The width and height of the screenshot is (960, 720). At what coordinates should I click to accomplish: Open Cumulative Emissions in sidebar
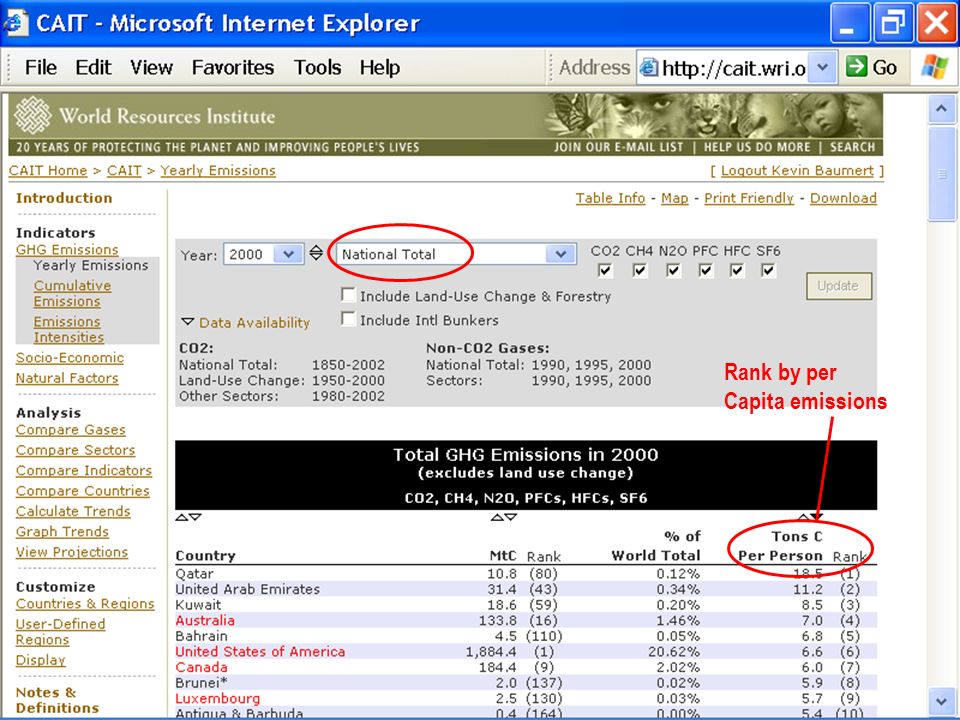click(72, 293)
